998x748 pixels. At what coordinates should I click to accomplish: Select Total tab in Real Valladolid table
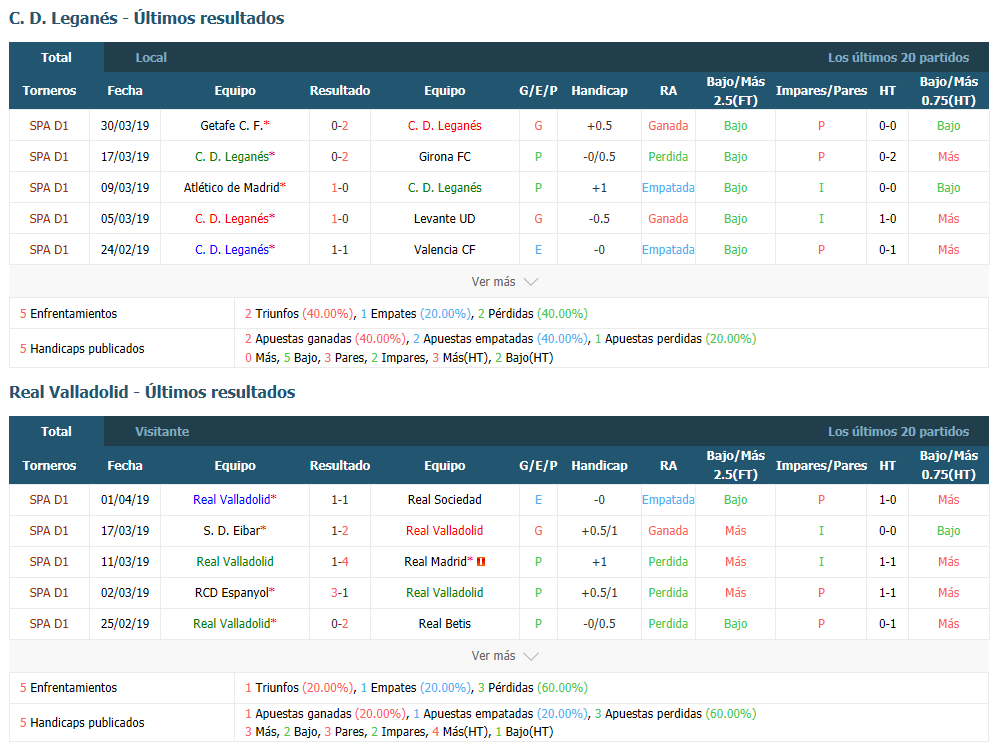[56, 432]
